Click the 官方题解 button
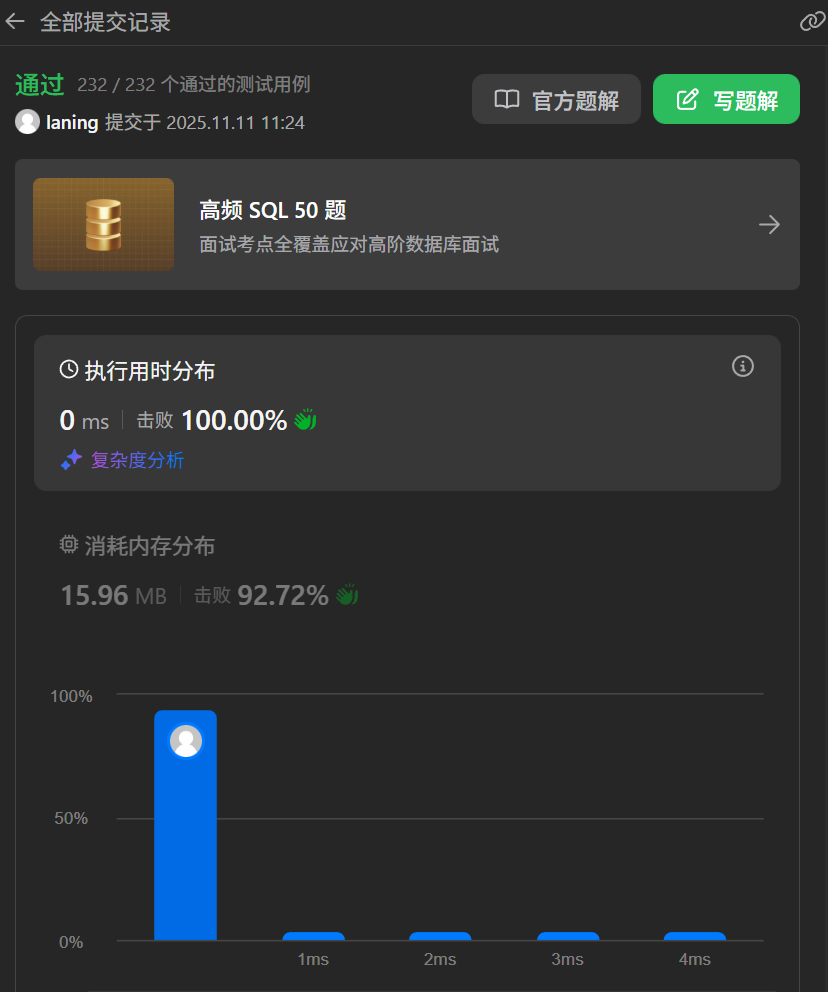This screenshot has width=828, height=992. pos(556,99)
